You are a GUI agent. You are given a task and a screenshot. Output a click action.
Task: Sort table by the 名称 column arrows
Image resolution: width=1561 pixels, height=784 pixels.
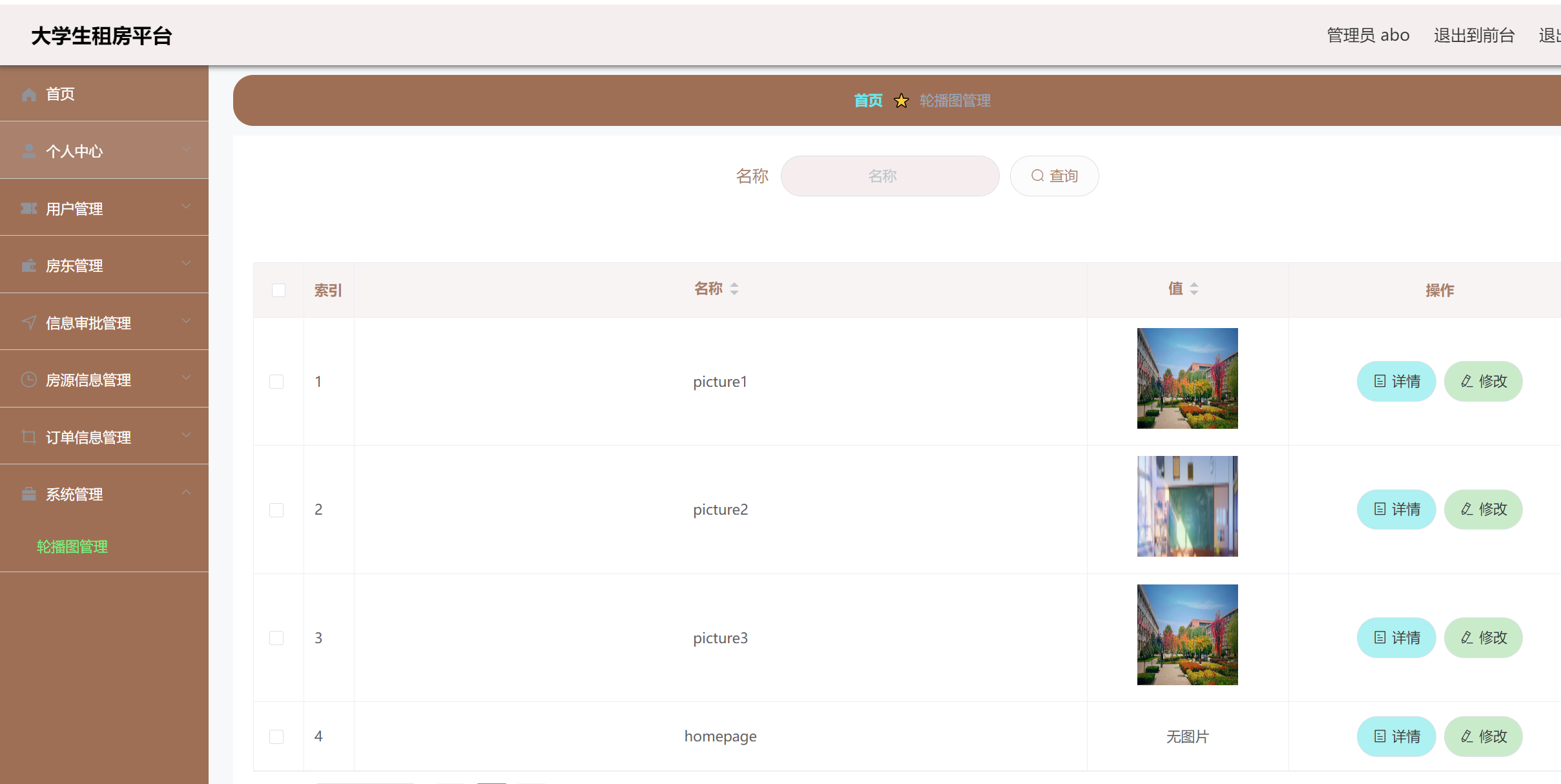point(734,289)
